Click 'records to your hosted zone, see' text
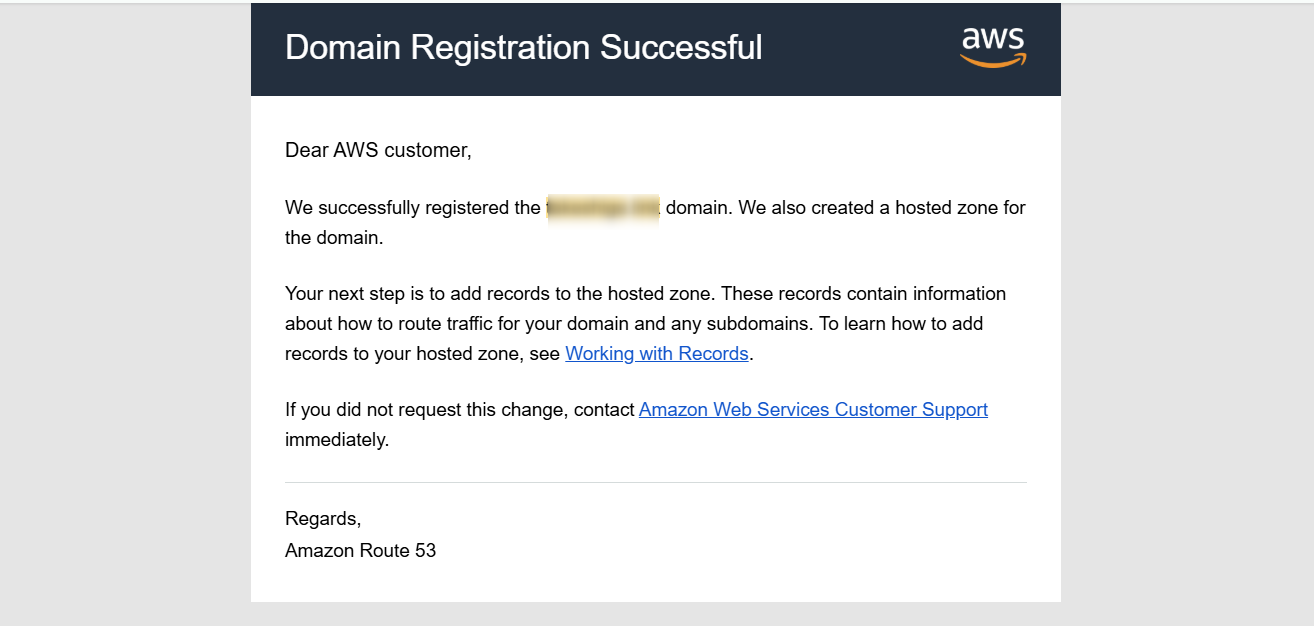 tap(422, 354)
